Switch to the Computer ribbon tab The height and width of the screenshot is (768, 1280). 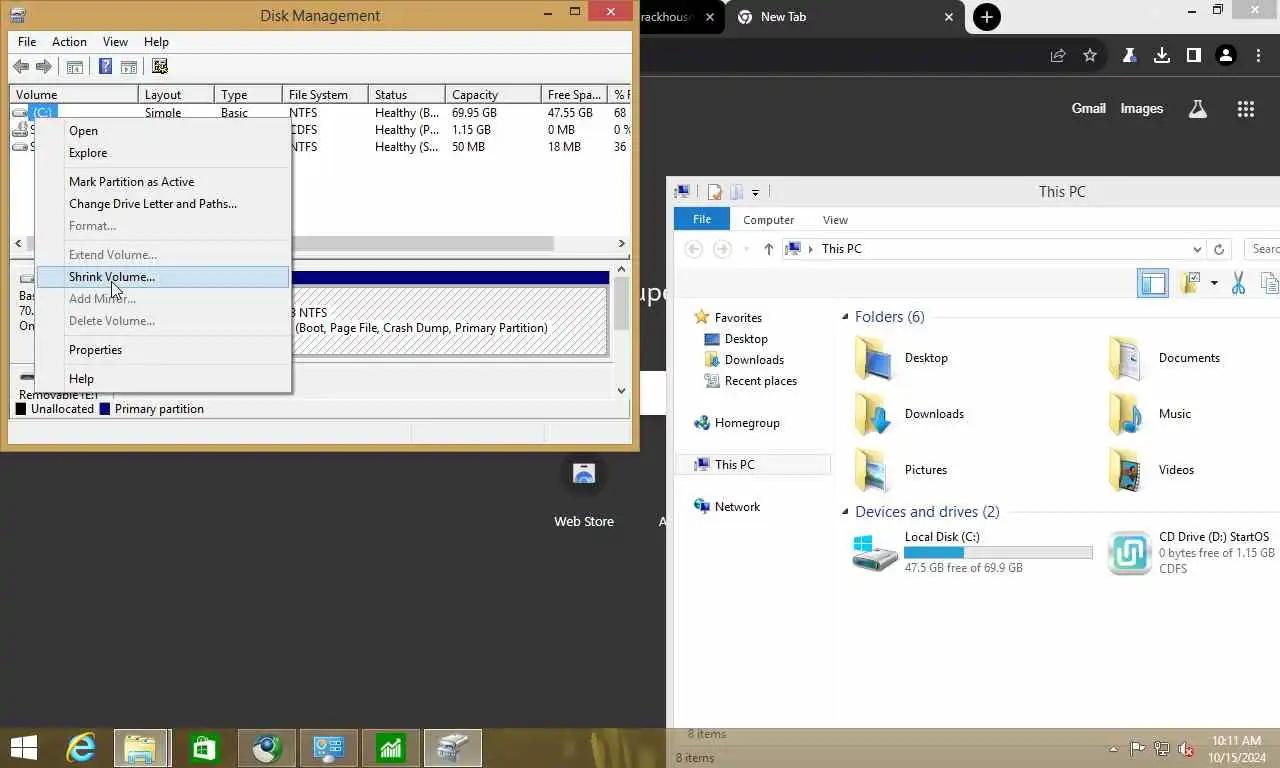pyautogui.click(x=768, y=220)
